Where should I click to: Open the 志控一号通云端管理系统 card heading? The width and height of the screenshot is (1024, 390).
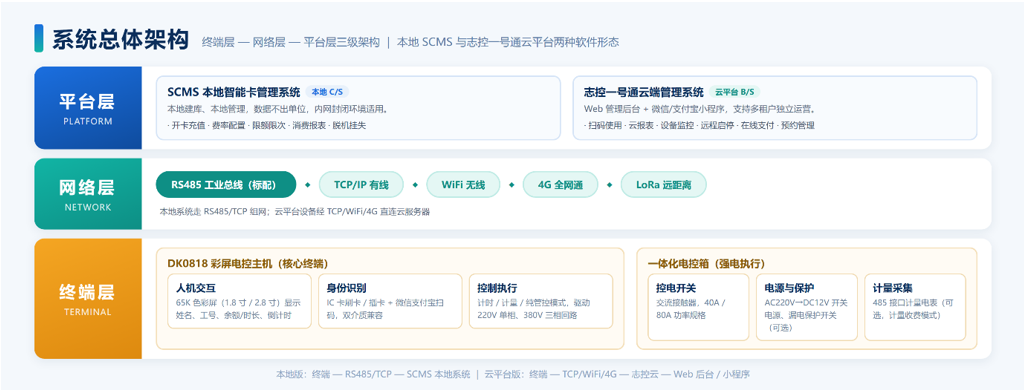tap(643, 91)
